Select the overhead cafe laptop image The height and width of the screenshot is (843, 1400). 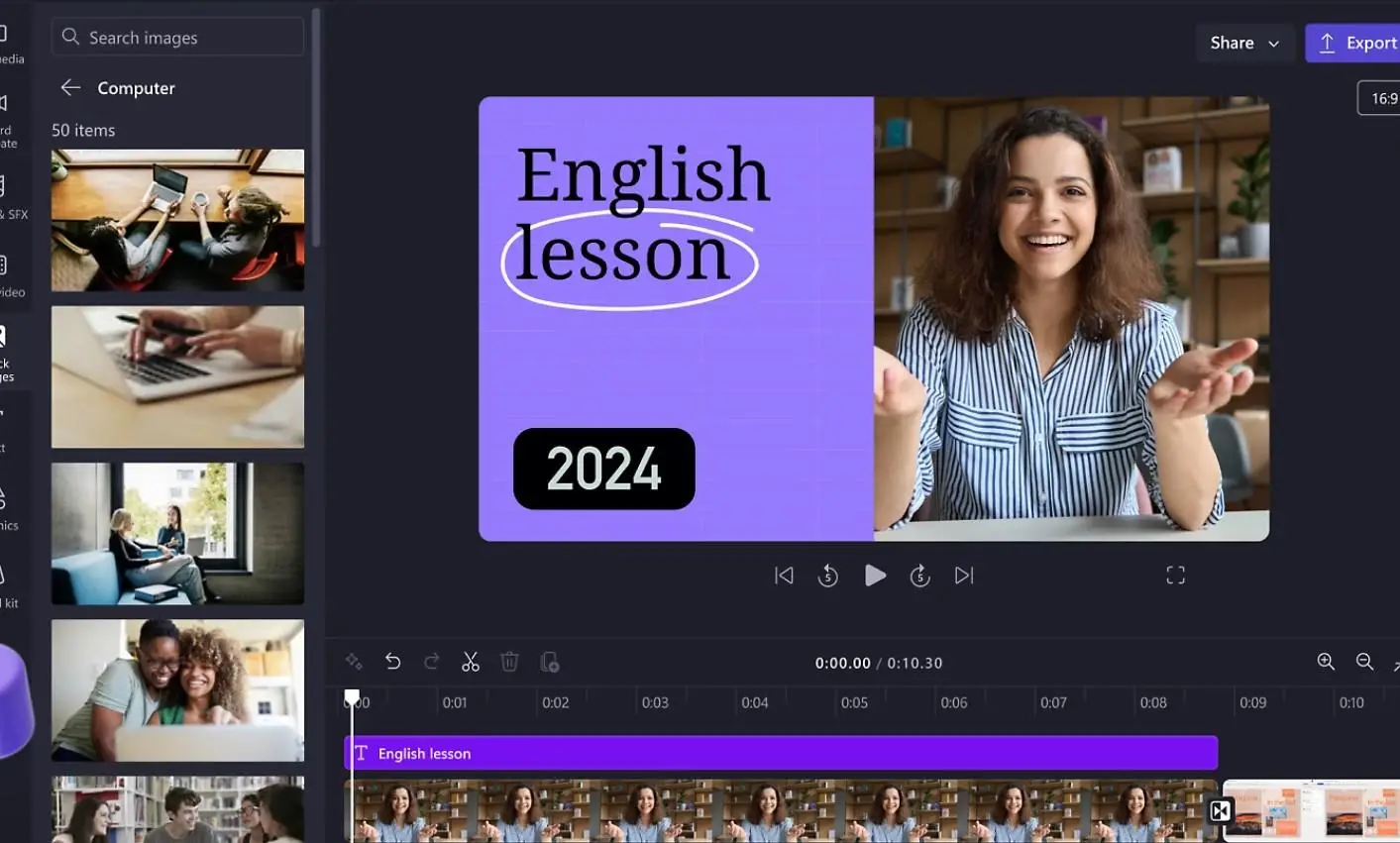tap(177, 220)
